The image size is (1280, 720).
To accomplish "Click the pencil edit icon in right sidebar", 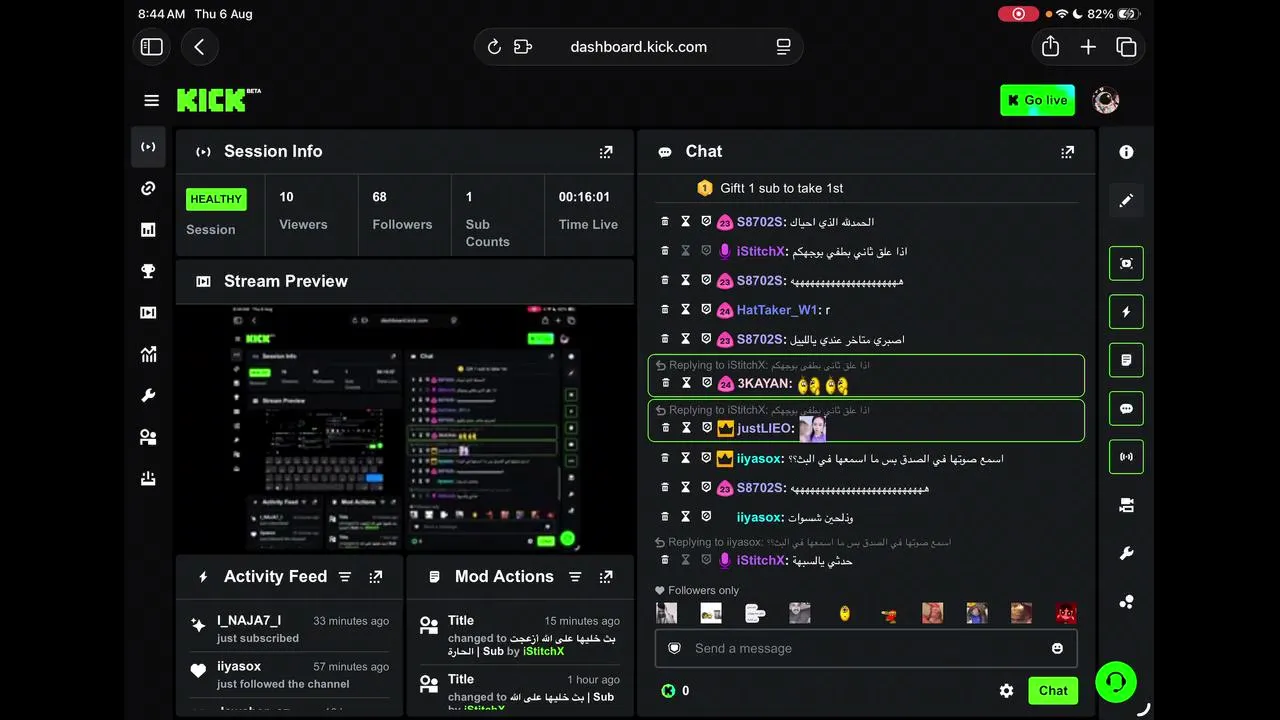I will pos(1126,201).
